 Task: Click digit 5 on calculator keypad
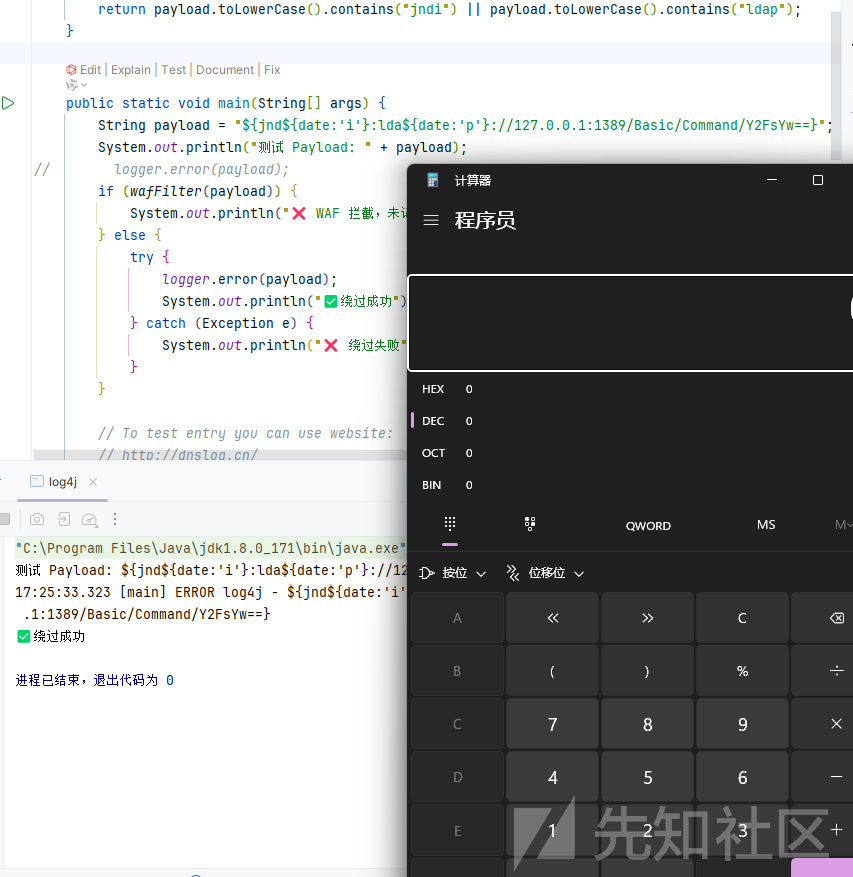[647, 777]
